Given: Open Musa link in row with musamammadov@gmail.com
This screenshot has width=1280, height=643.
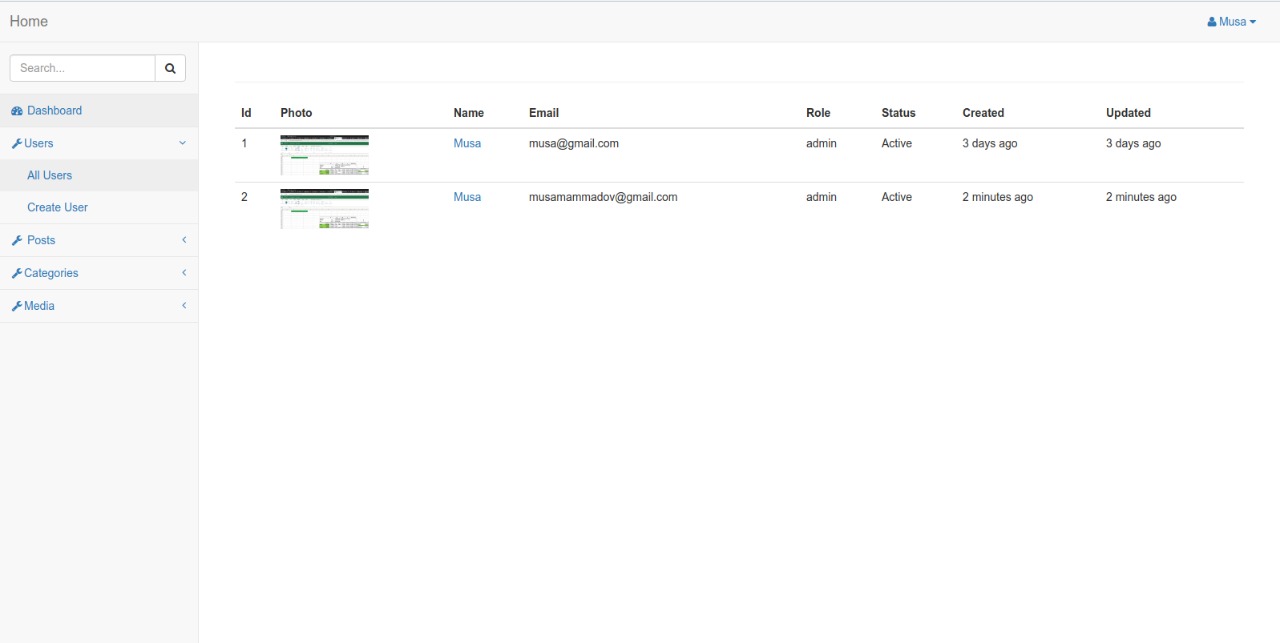Looking at the screenshot, I should click(467, 197).
